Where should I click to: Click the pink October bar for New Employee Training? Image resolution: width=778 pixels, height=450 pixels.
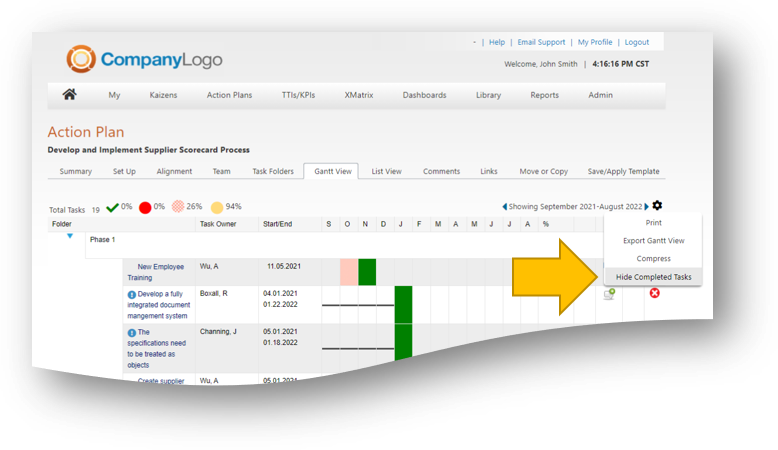pos(349,272)
